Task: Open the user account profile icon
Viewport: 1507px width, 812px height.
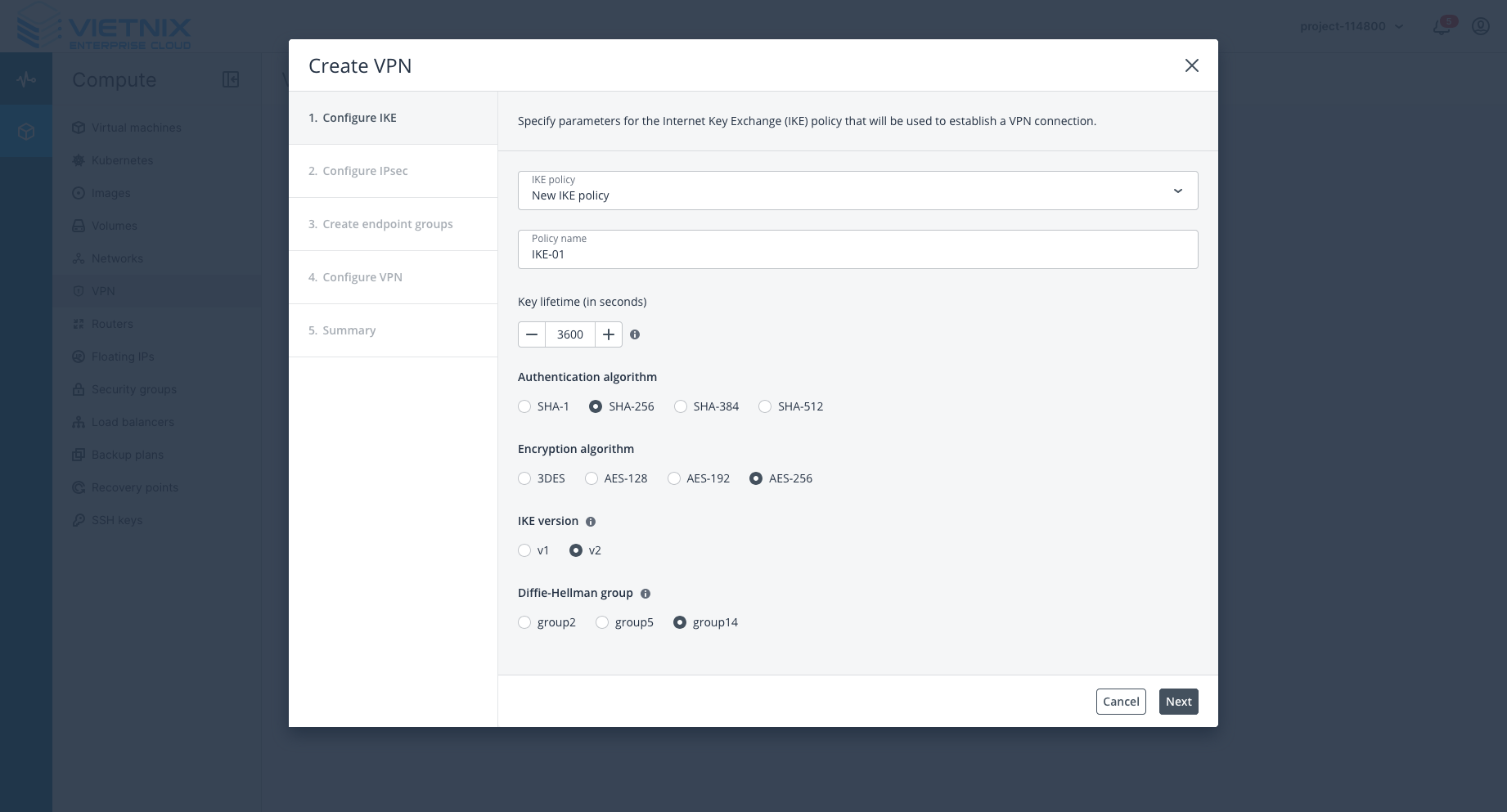Action: (1480, 26)
